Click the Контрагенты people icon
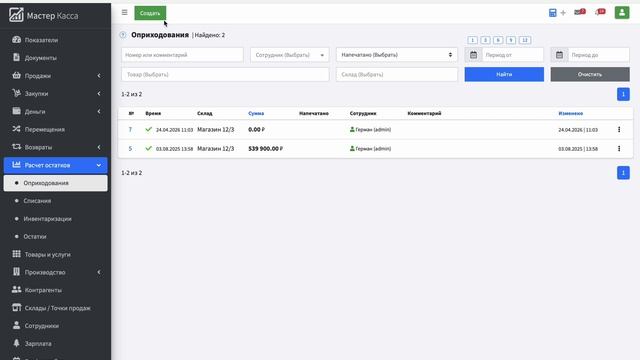 coord(16,289)
